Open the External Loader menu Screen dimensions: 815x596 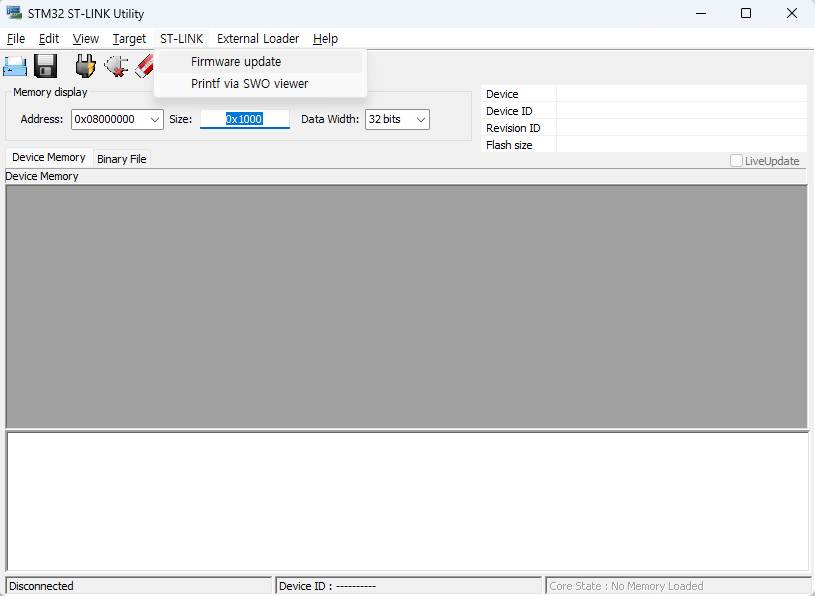point(258,38)
